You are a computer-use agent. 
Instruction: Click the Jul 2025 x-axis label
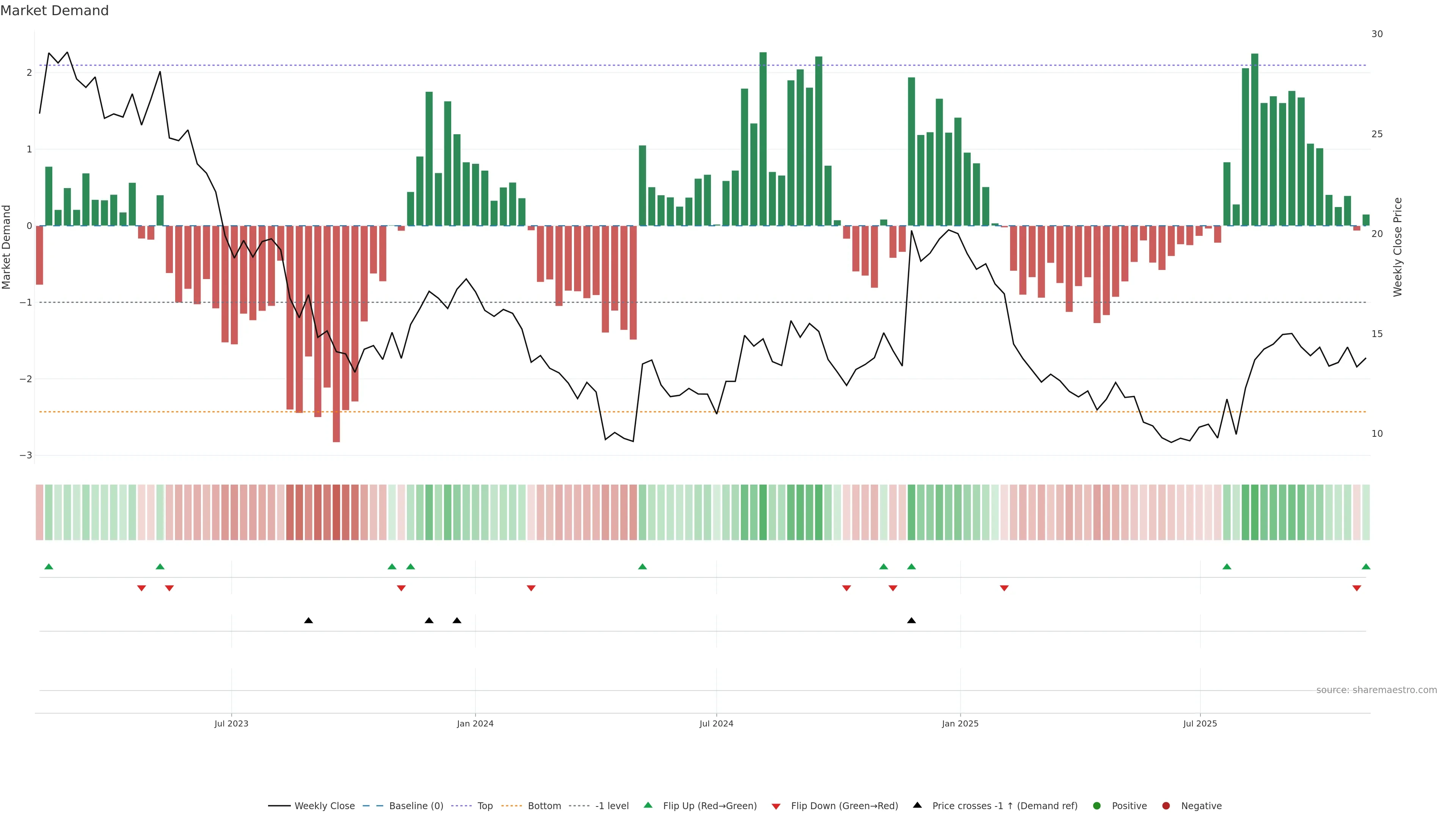click(1200, 723)
